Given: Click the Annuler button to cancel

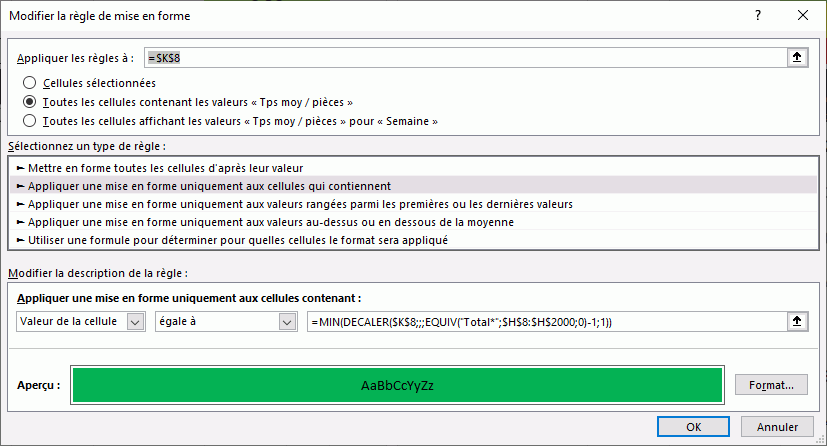Looking at the screenshot, I should pos(778,427).
